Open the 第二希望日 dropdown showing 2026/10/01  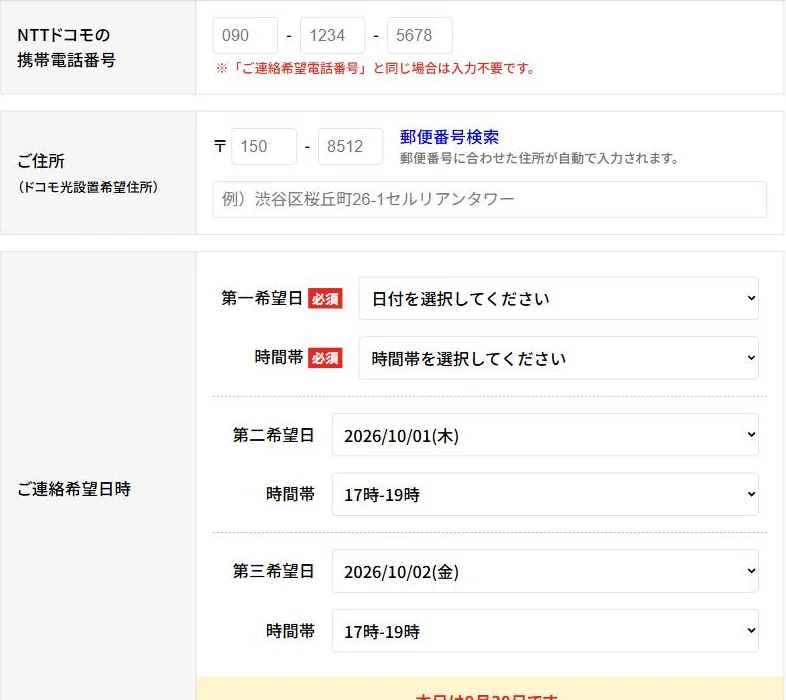[545, 435]
